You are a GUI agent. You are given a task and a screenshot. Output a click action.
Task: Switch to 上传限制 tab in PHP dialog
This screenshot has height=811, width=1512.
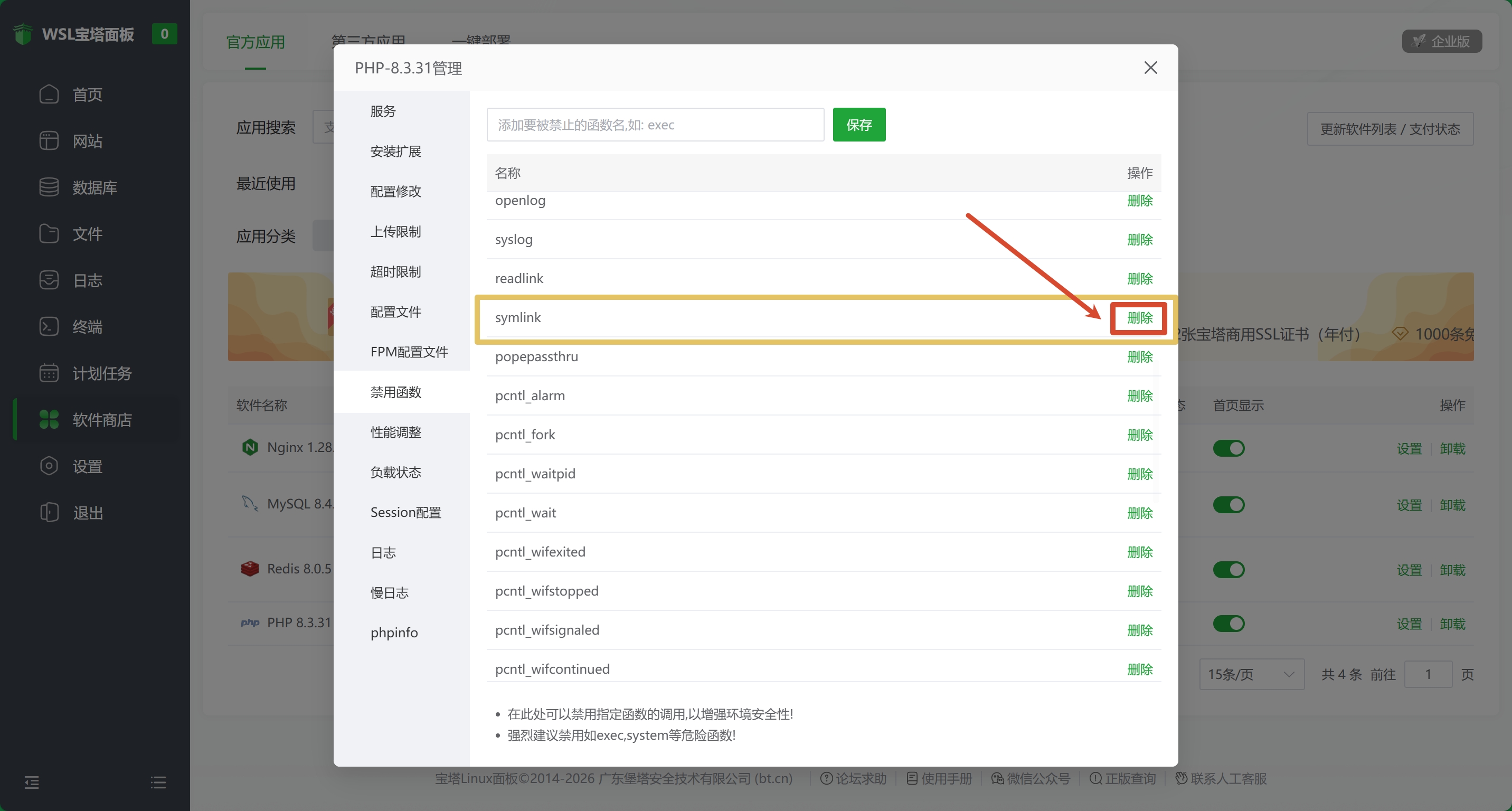tap(401, 231)
